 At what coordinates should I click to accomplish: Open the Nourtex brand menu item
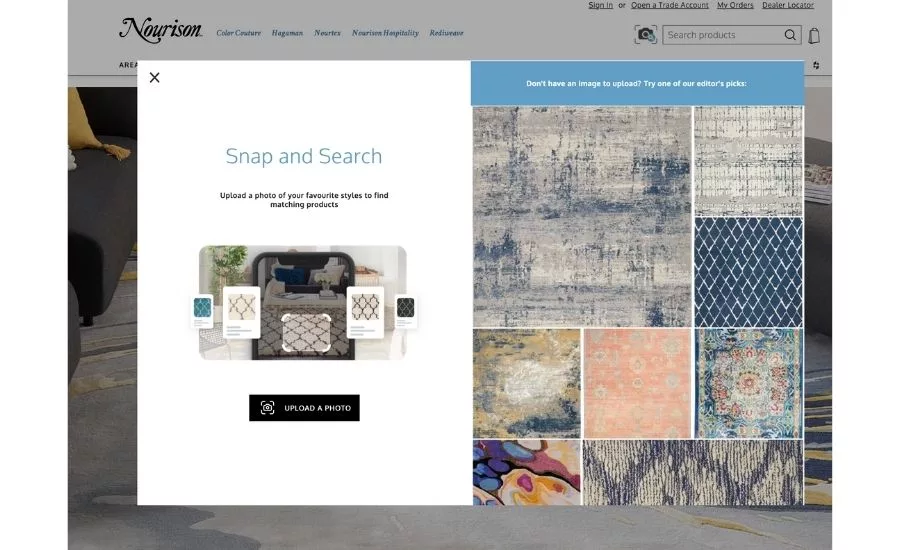(x=327, y=33)
